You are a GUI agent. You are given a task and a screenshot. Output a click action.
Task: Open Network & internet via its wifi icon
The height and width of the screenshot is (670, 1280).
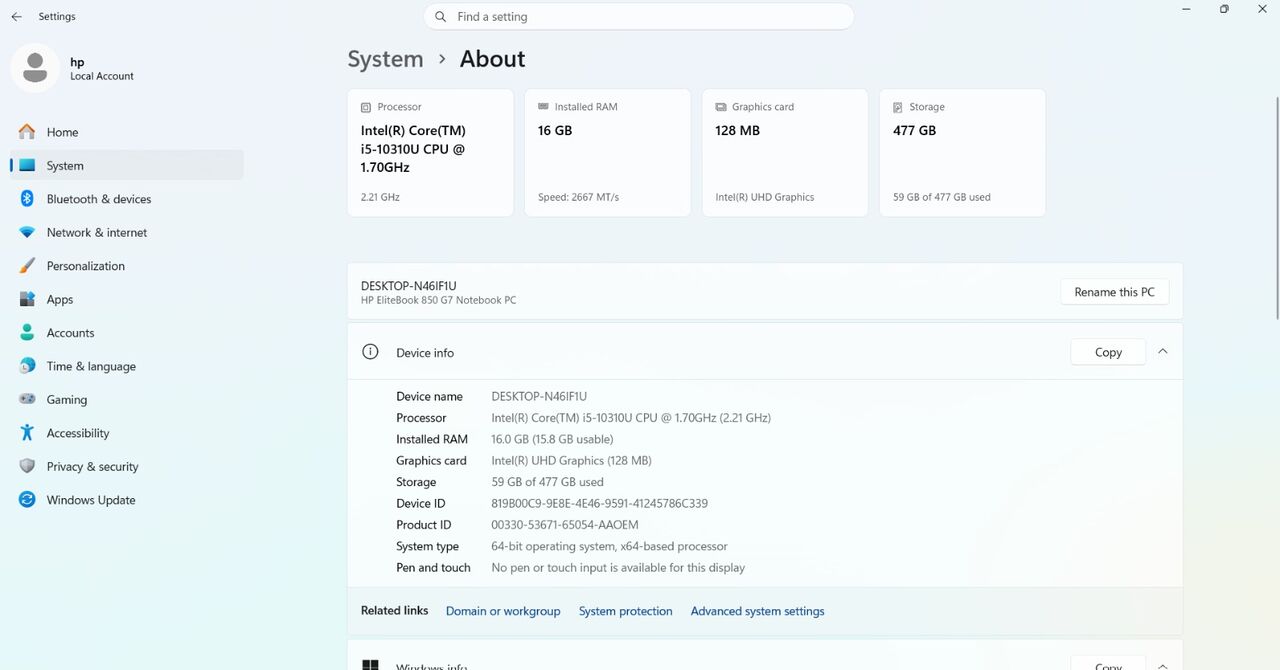(x=27, y=232)
